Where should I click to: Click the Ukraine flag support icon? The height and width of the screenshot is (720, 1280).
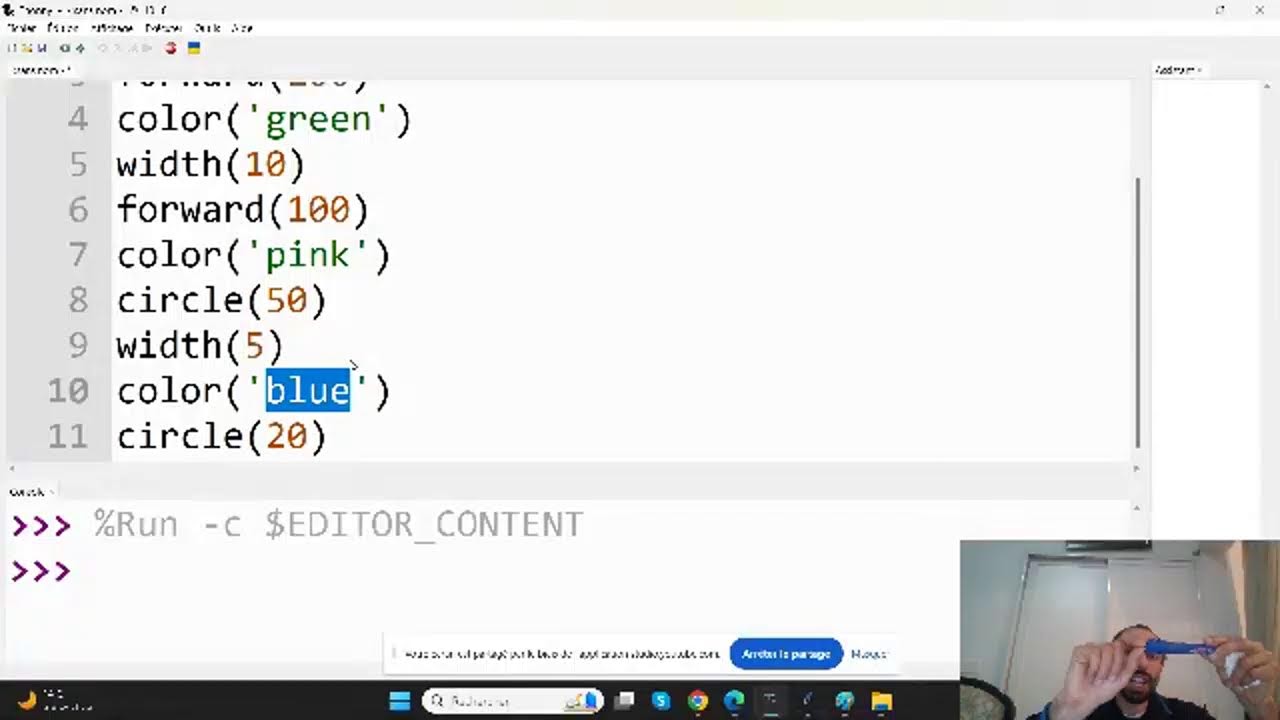194,48
